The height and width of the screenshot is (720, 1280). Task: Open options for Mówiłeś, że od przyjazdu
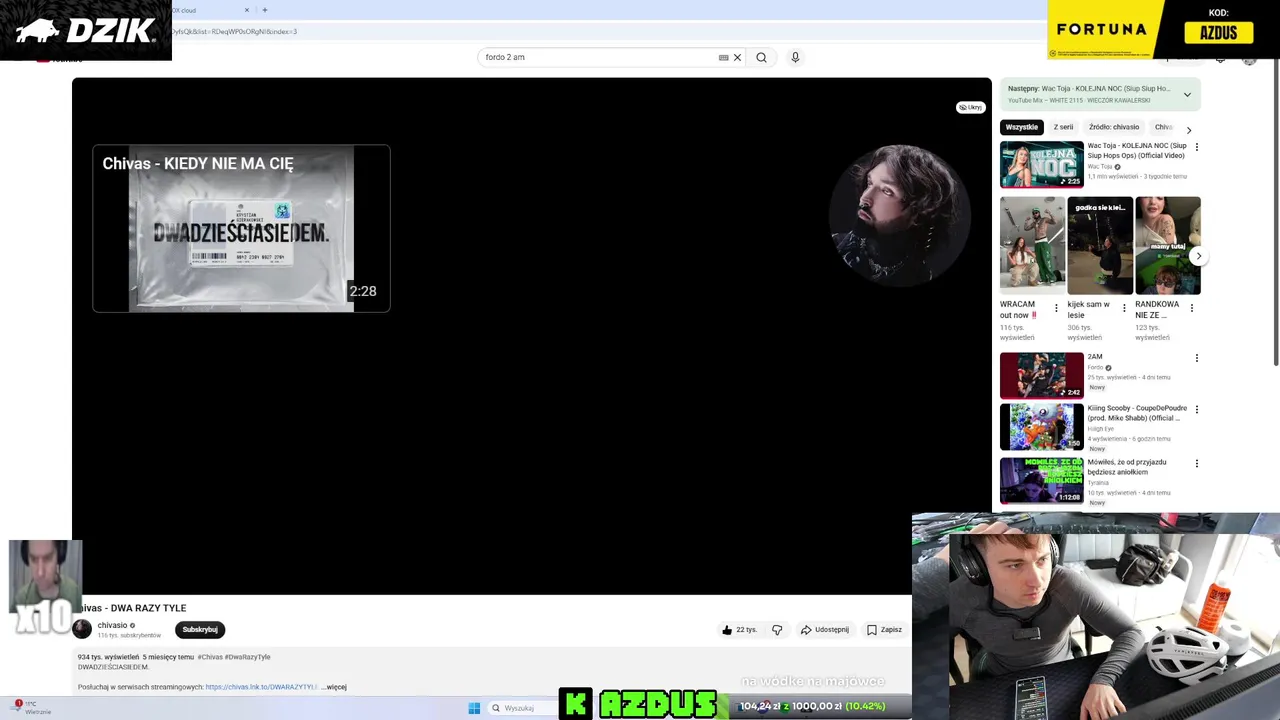1196,463
